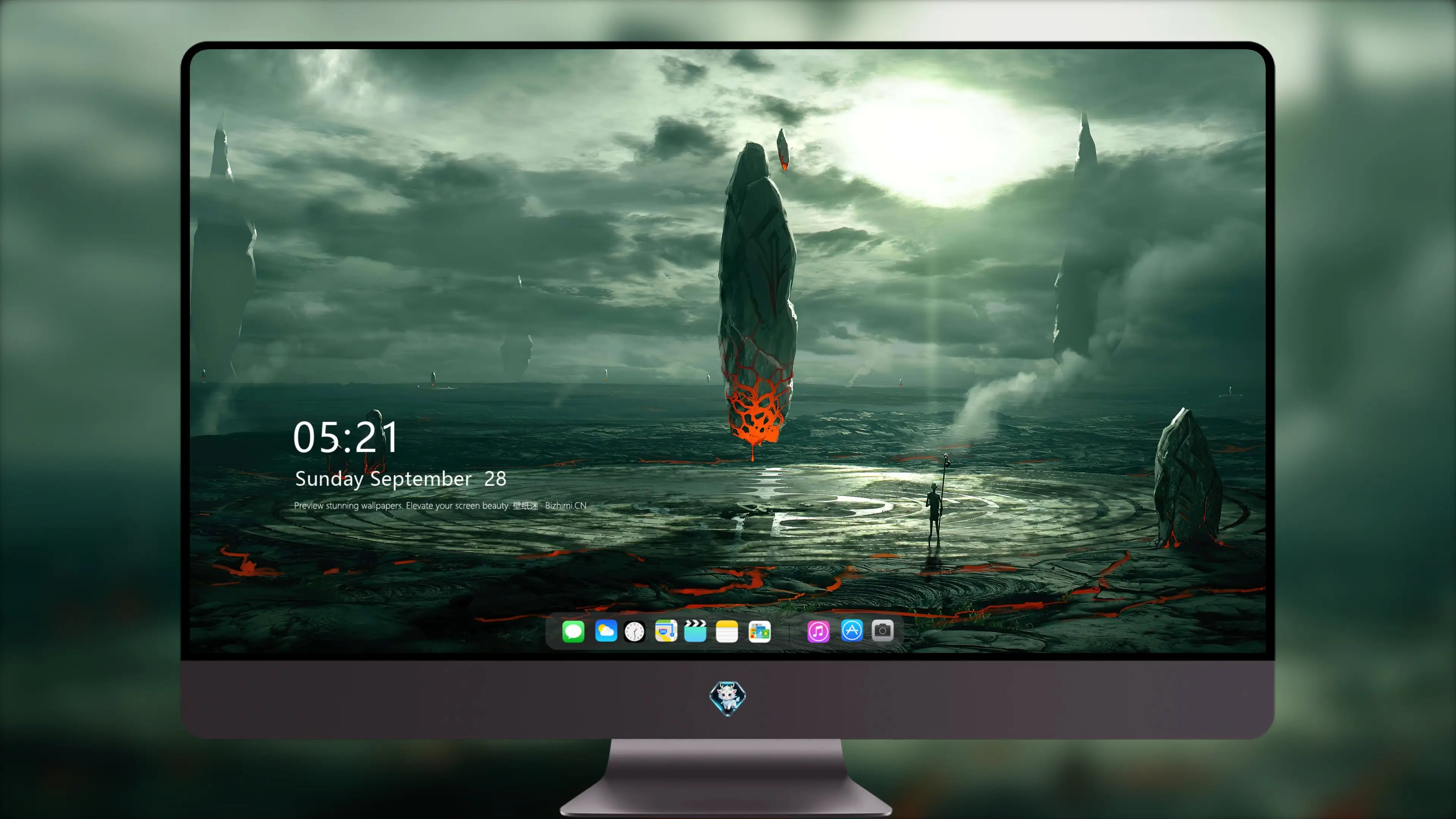Screen dimensions: 1456x819
Task: Launch the Weather app from the dock
Action: point(606,631)
